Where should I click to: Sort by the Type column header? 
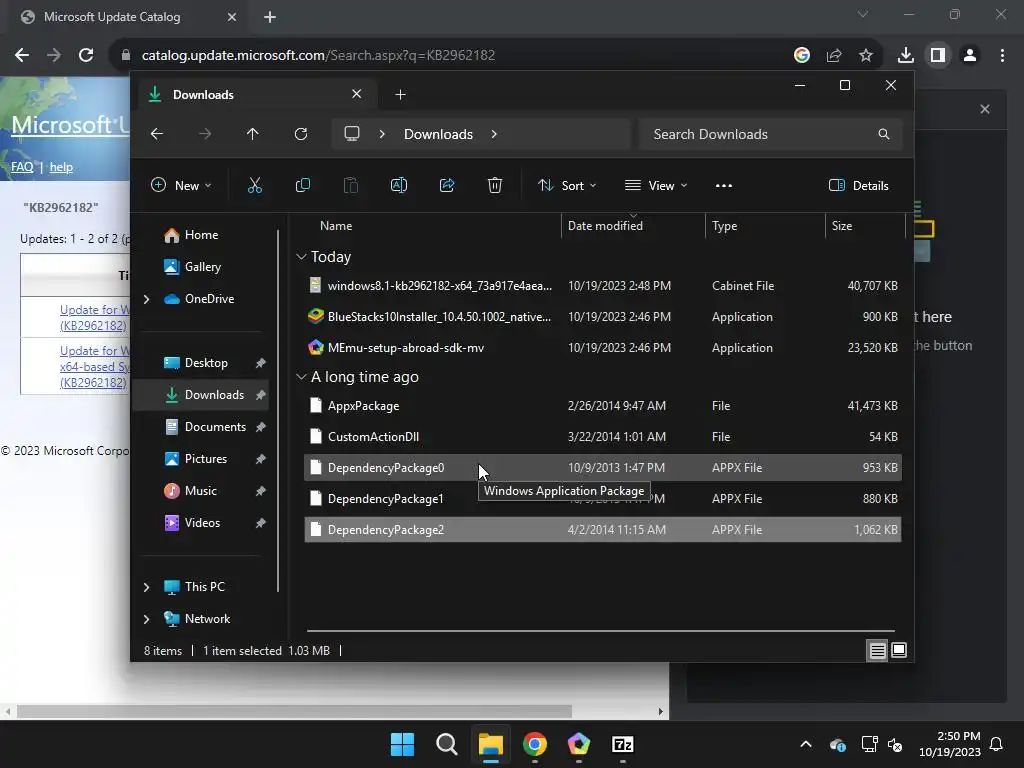coord(724,225)
